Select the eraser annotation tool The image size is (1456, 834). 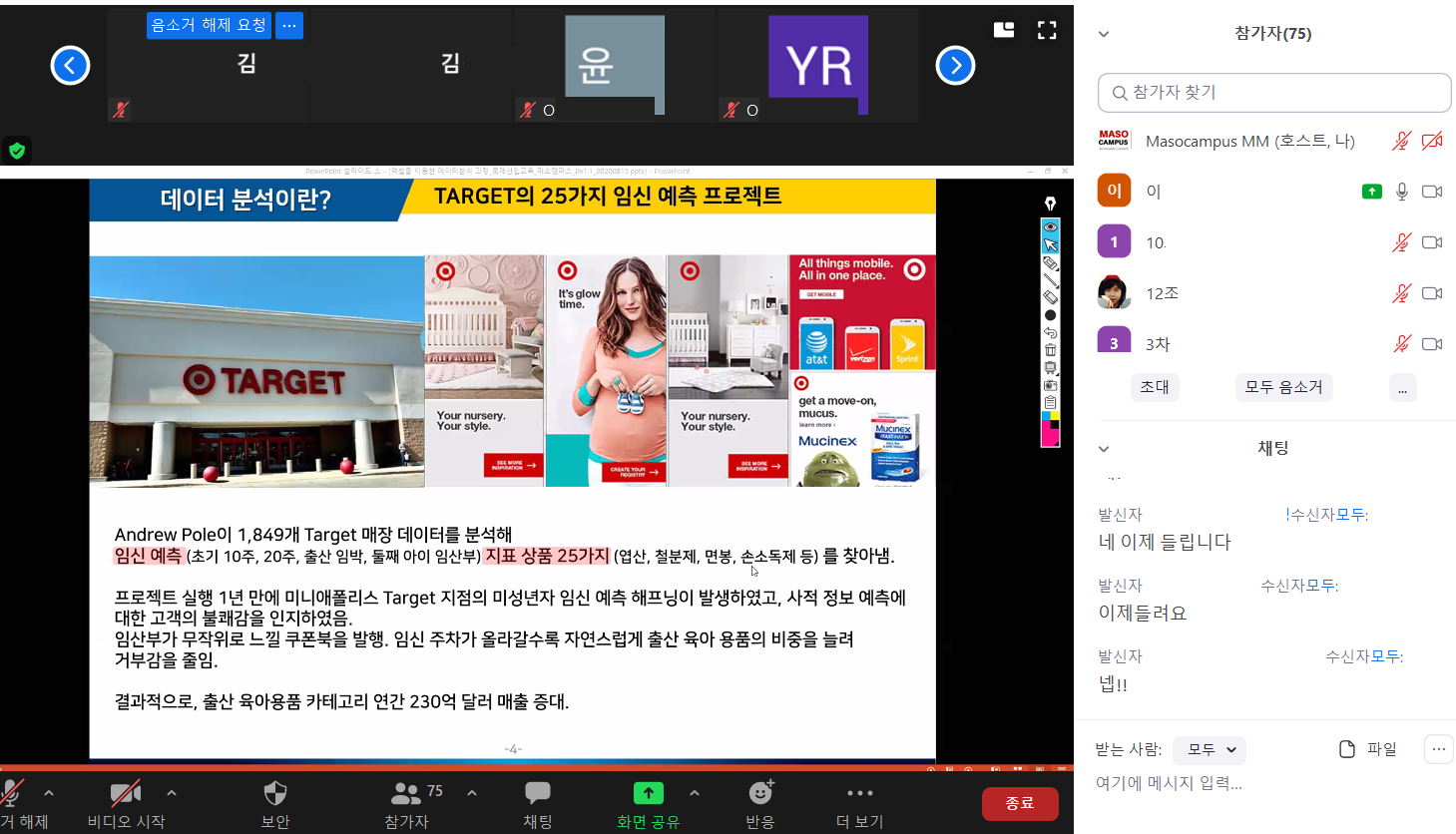(x=1050, y=297)
